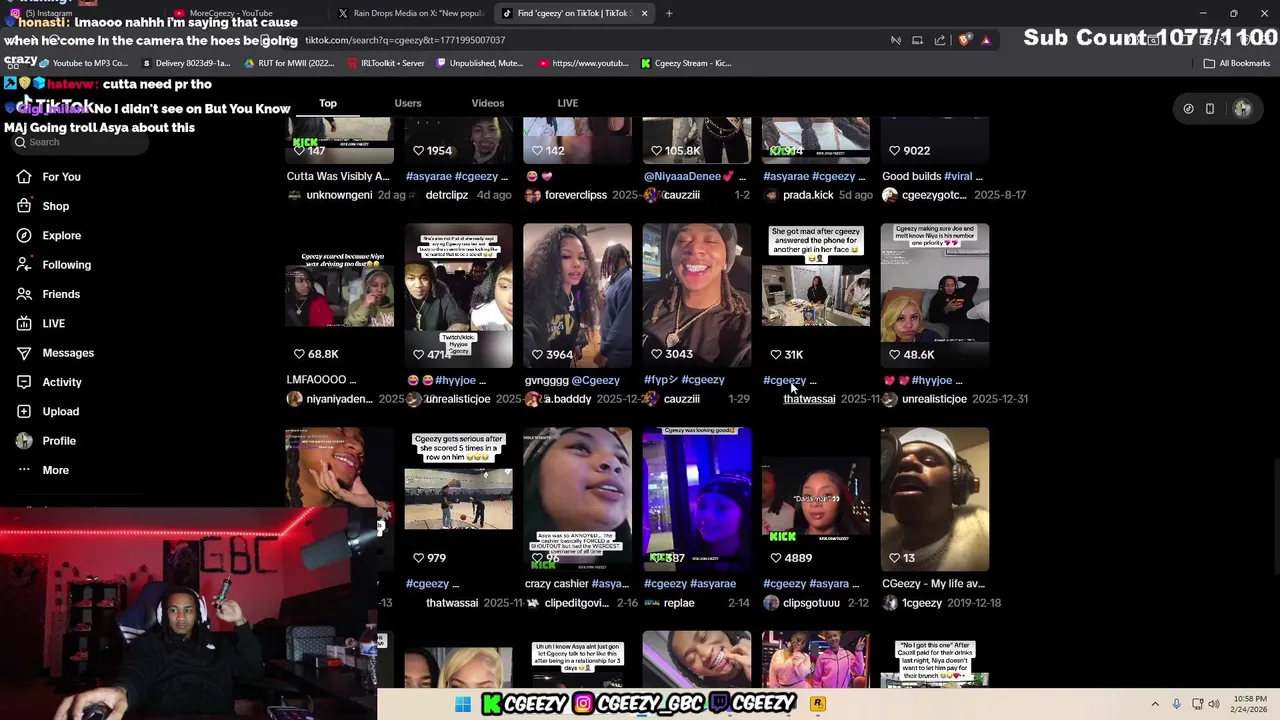
Task: Open the Rain Drops Media on X browser tab
Action: 410,13
